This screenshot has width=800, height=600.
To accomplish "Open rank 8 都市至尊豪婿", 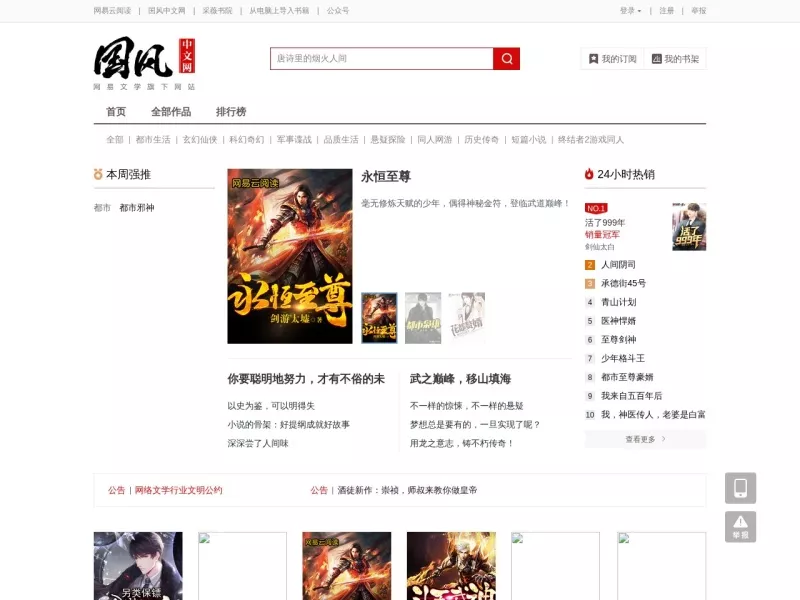I will 627,377.
